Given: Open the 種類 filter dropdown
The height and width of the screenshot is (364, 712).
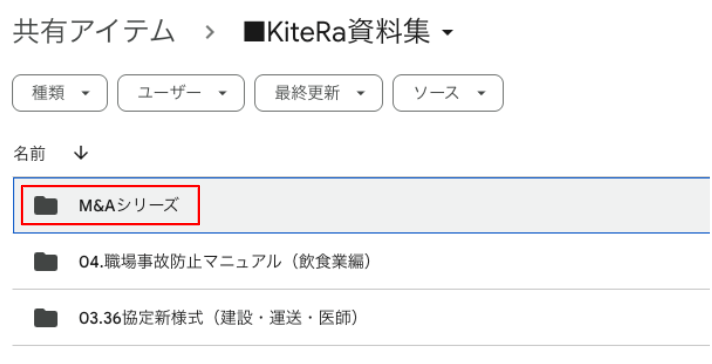Looking at the screenshot, I should coord(60,93).
